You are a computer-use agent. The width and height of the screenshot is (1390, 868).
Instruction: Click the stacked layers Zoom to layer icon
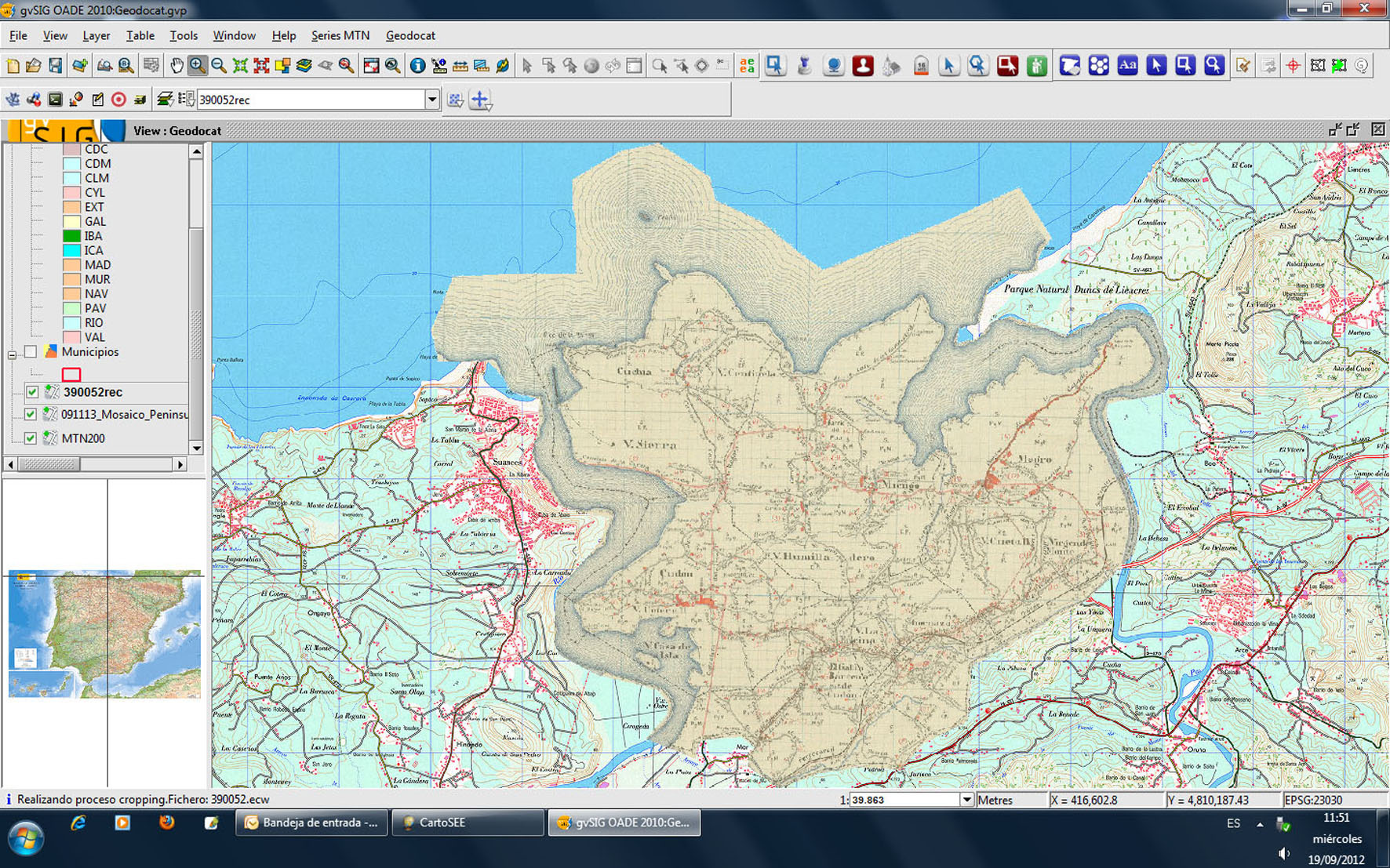[304, 66]
